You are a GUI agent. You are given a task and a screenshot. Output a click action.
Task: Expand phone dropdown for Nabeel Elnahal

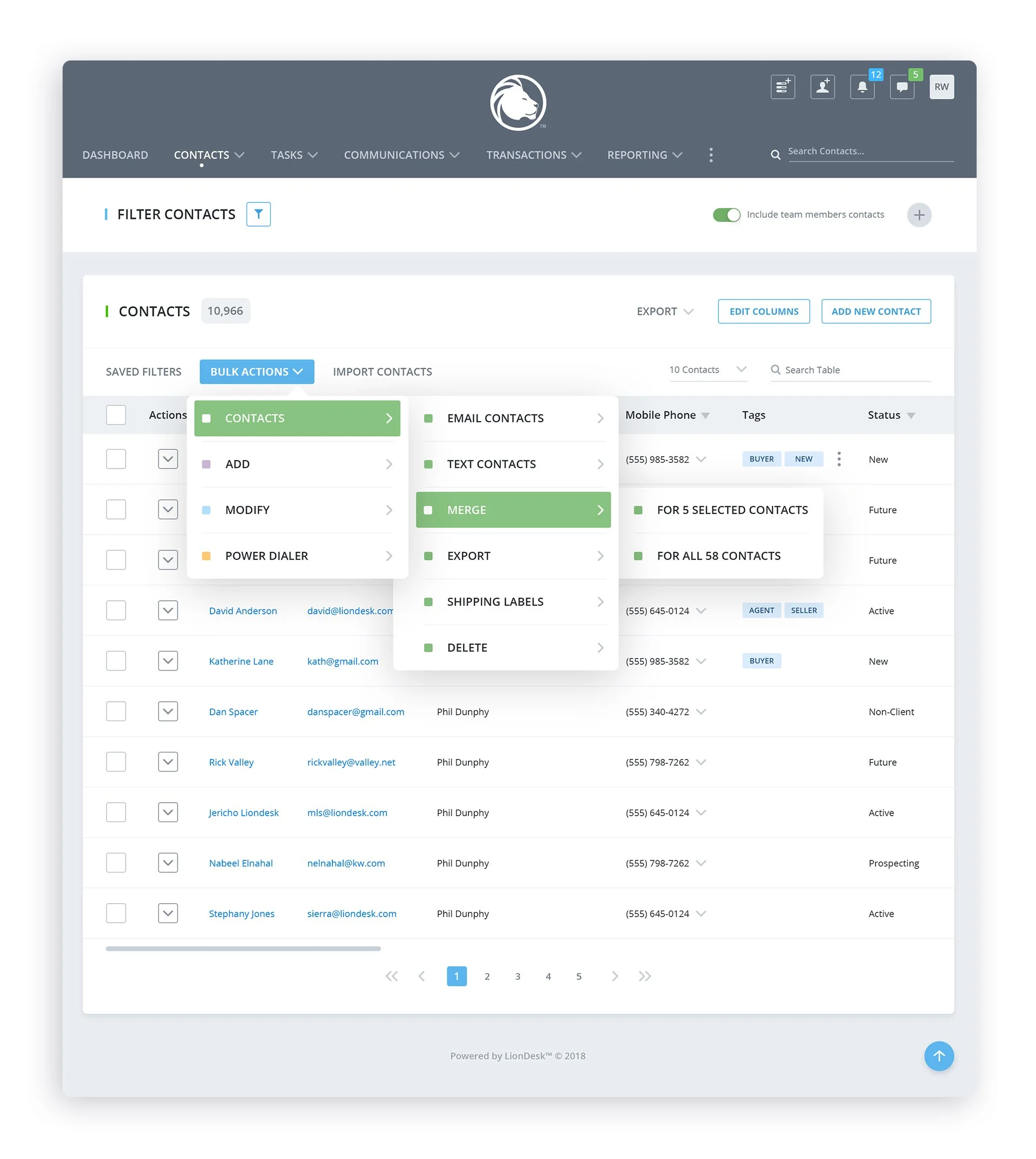point(701,863)
